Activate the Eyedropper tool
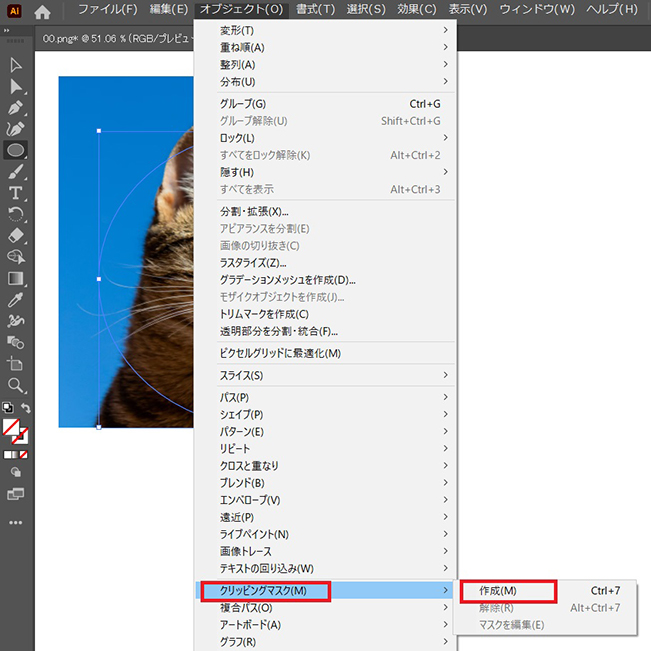This screenshot has height=651, width=651. (15, 300)
